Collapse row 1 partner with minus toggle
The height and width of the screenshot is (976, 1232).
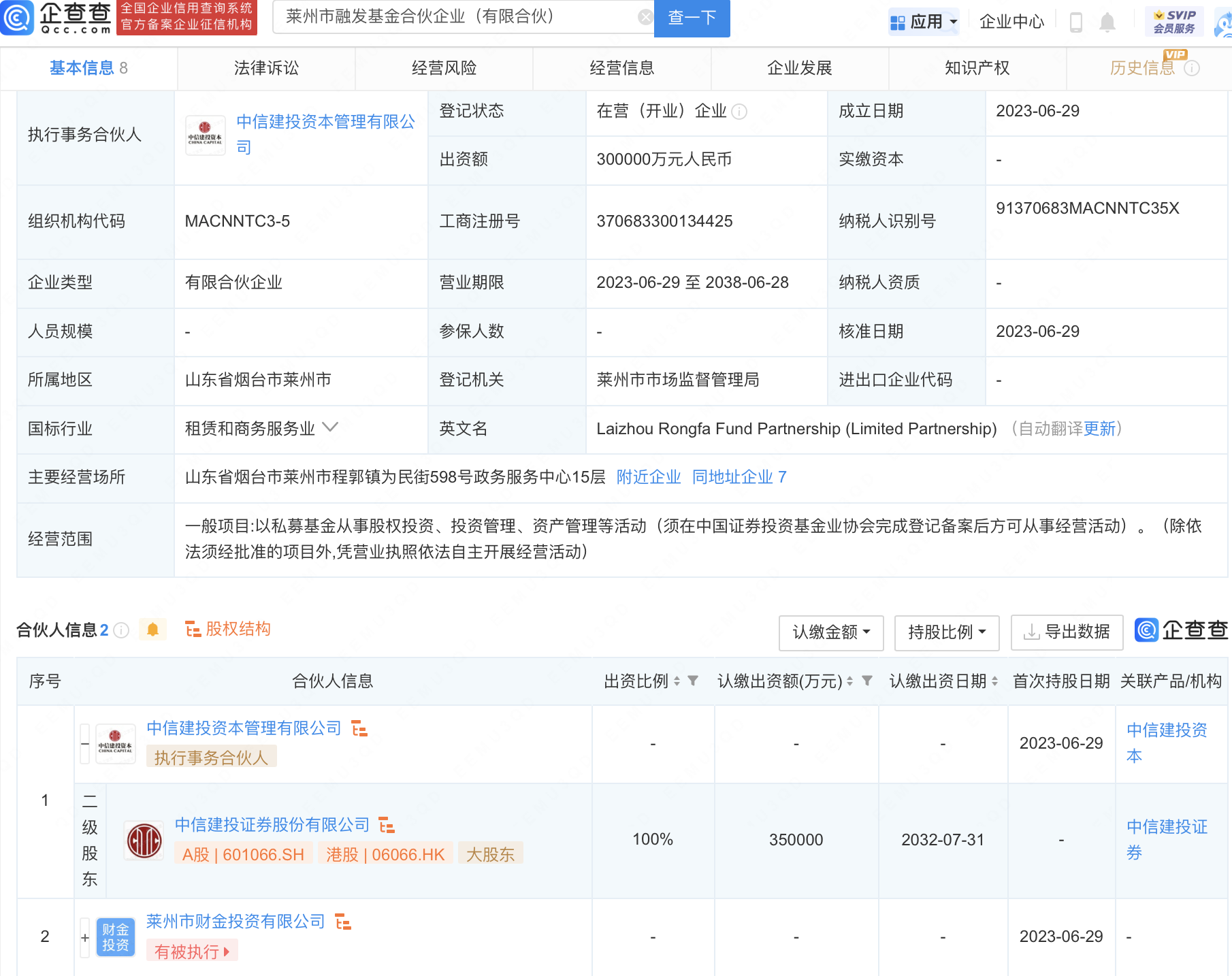[x=85, y=744]
